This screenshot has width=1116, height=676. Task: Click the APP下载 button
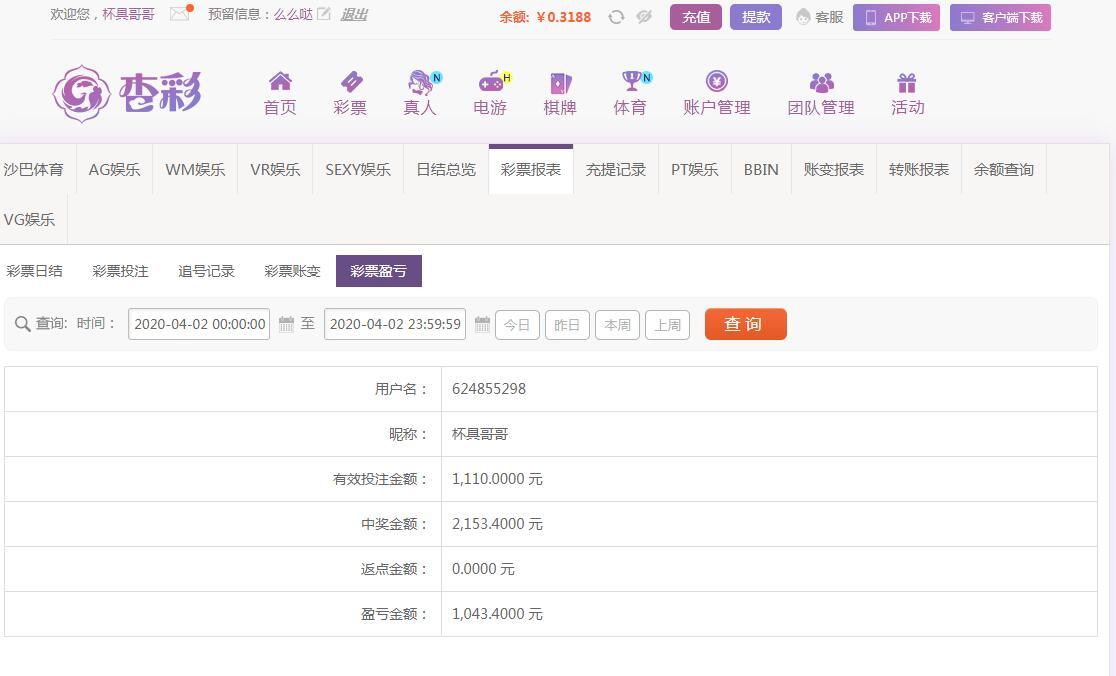(x=897, y=17)
